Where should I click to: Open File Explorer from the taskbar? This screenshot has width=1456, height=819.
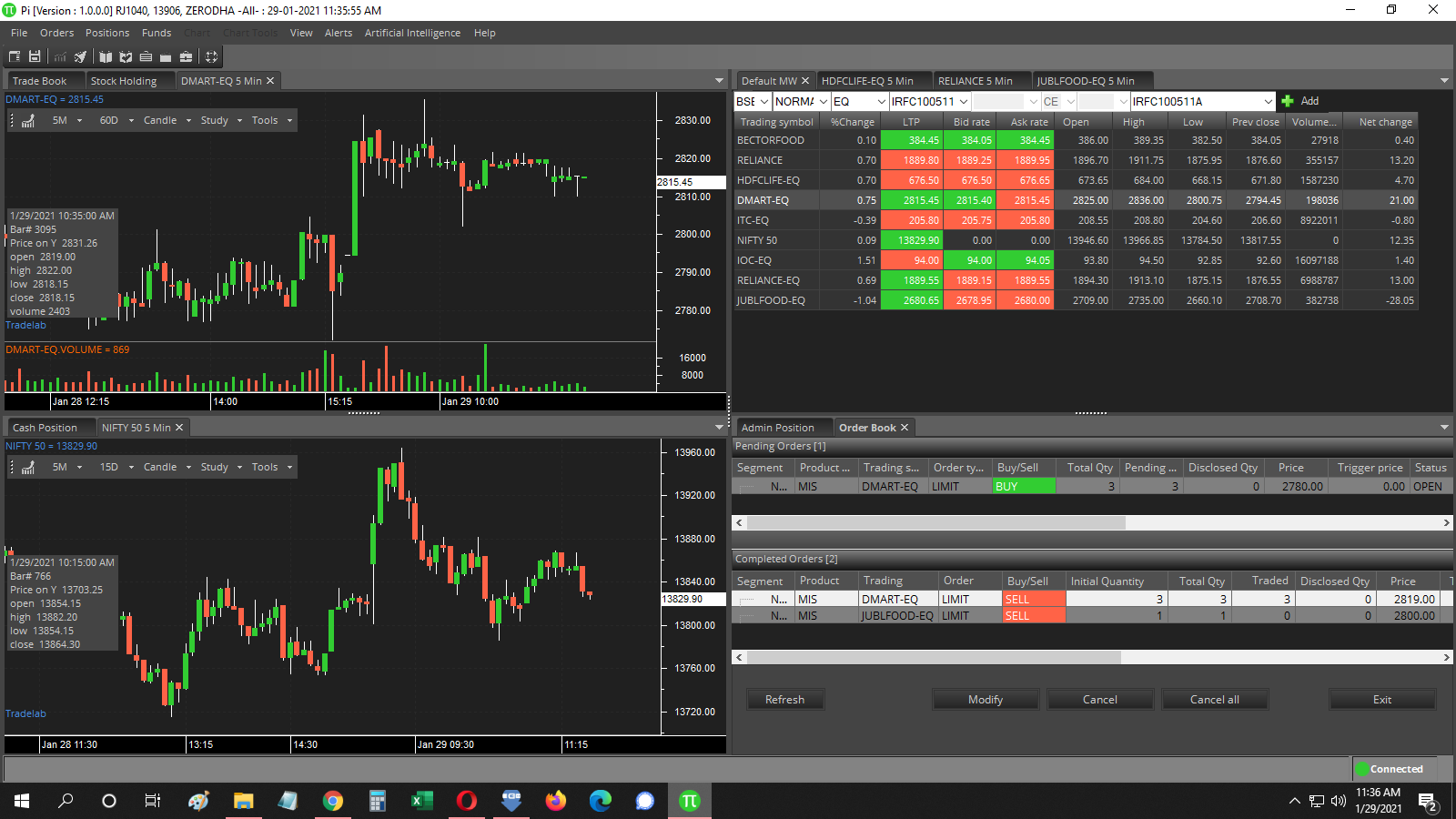coord(243,801)
